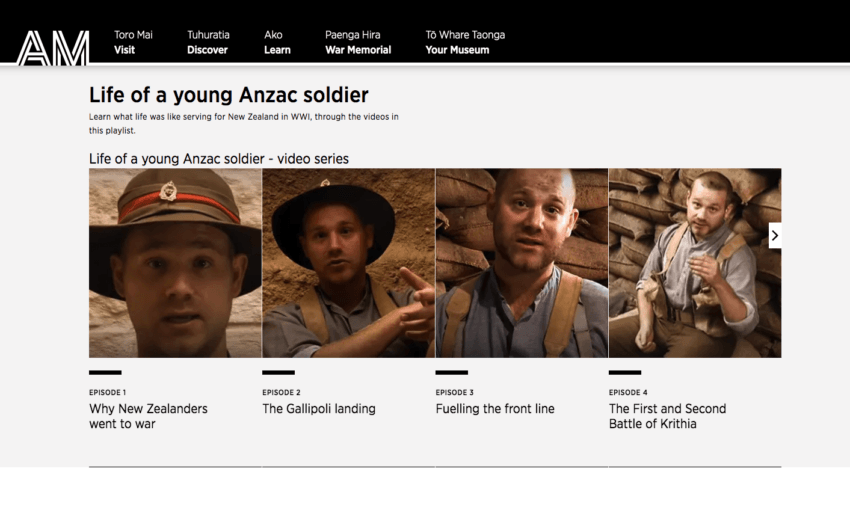Viewport: 850px width, 513px height.
Task: Advance the video carousel with next arrow
Action: pos(774,236)
